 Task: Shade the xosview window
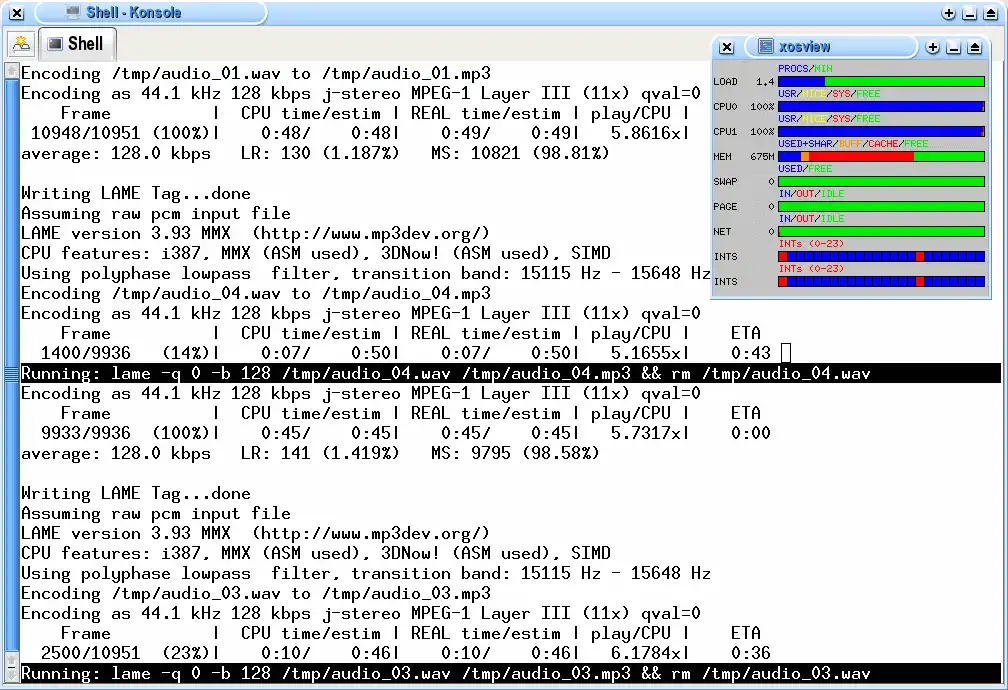(975, 47)
